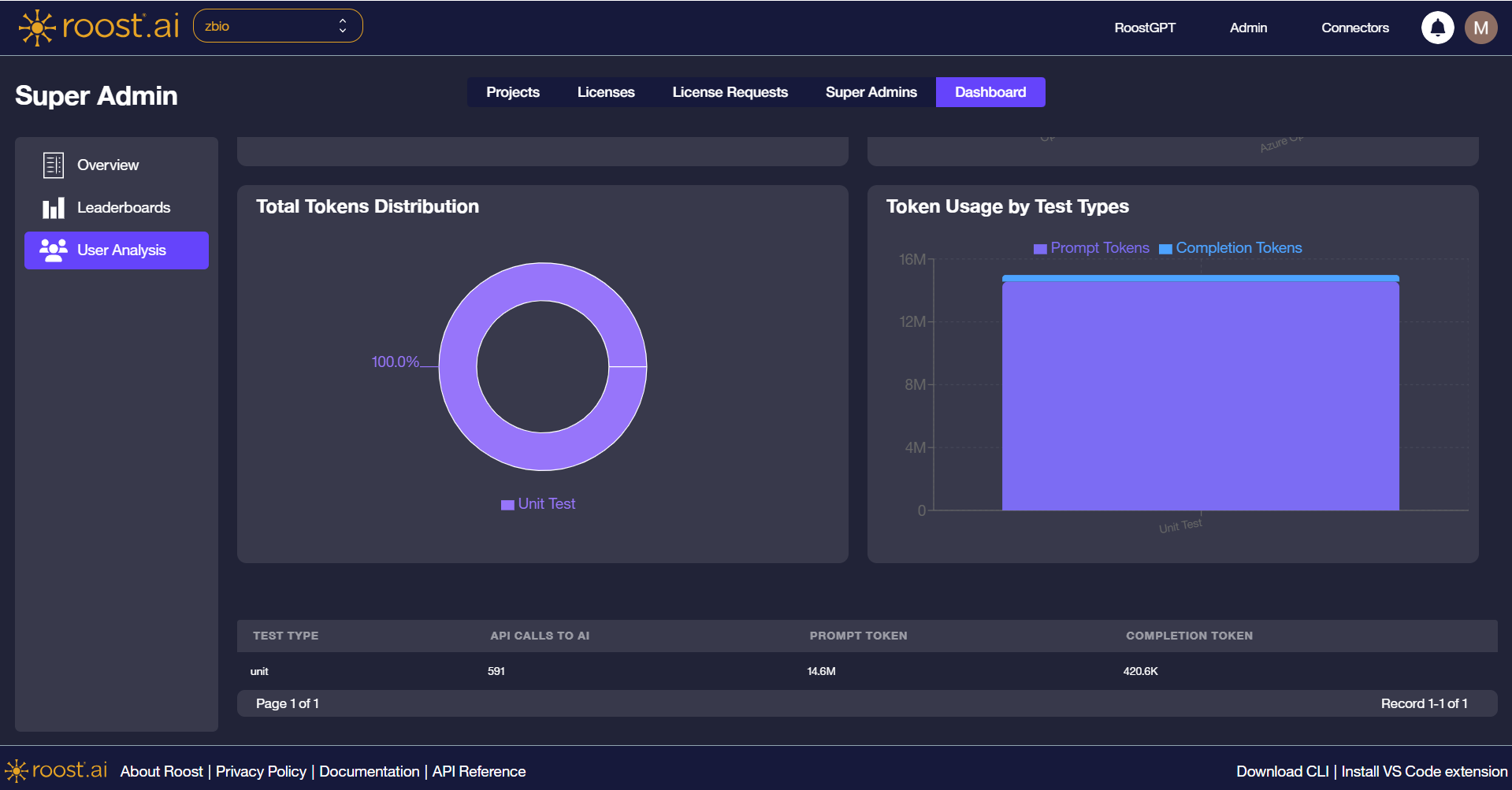Open notifications with the bell icon
The width and height of the screenshot is (1512, 790).
[x=1437, y=27]
